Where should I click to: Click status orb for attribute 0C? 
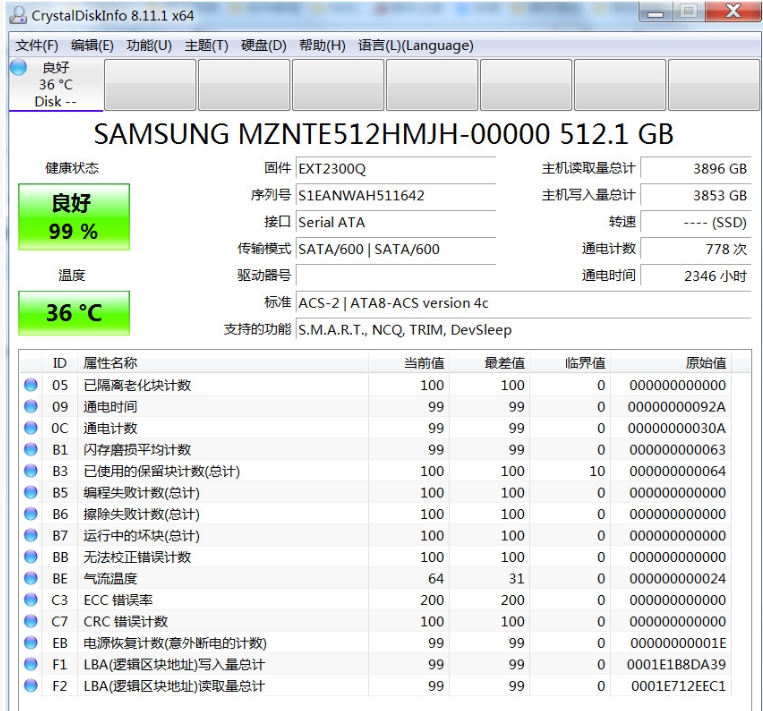31,428
